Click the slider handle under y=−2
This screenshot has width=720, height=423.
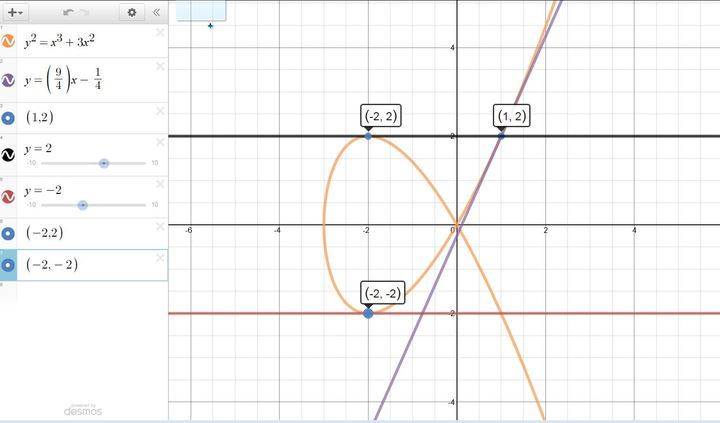[83, 205]
